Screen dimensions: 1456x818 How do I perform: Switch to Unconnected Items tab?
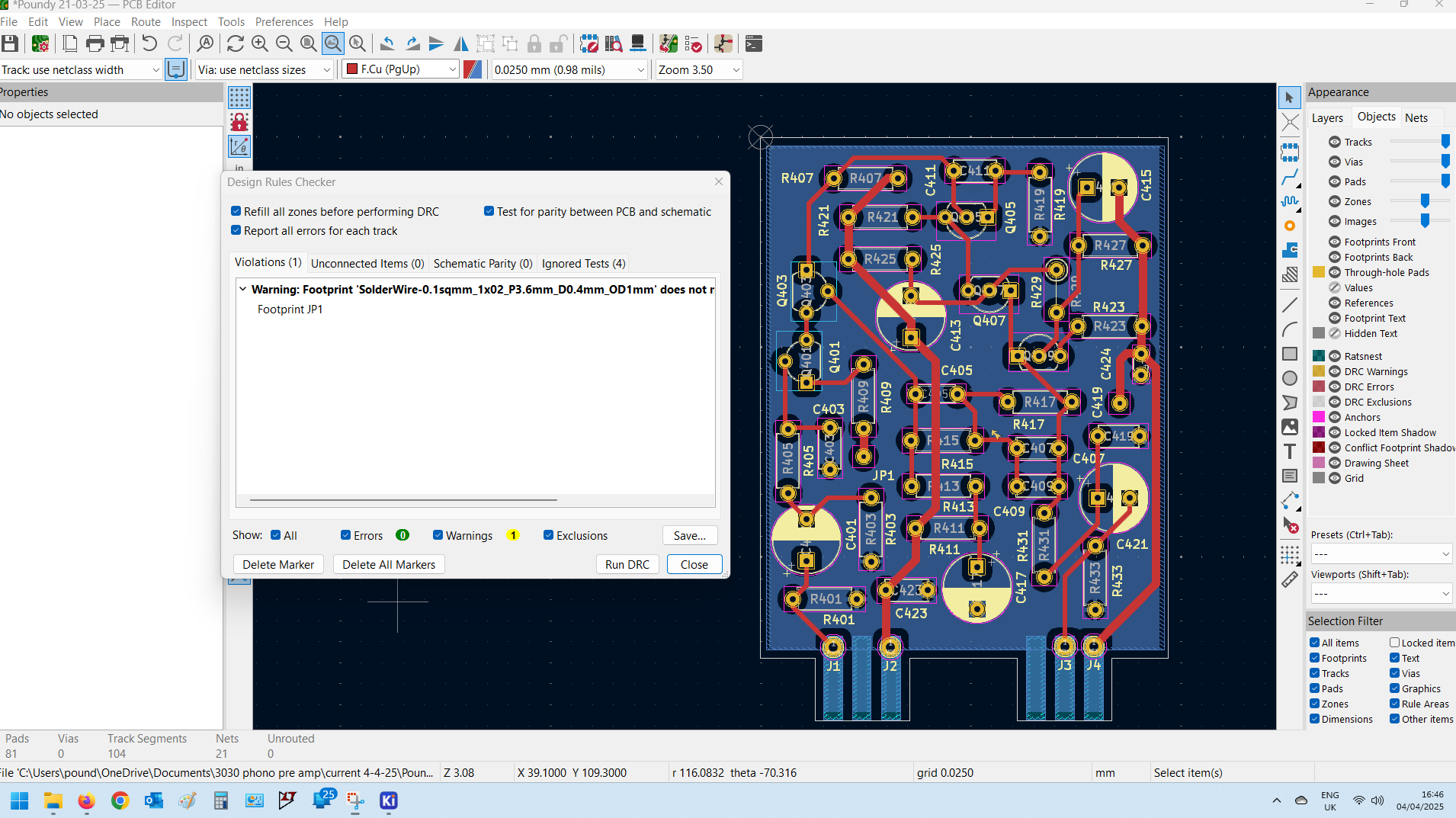tap(367, 263)
